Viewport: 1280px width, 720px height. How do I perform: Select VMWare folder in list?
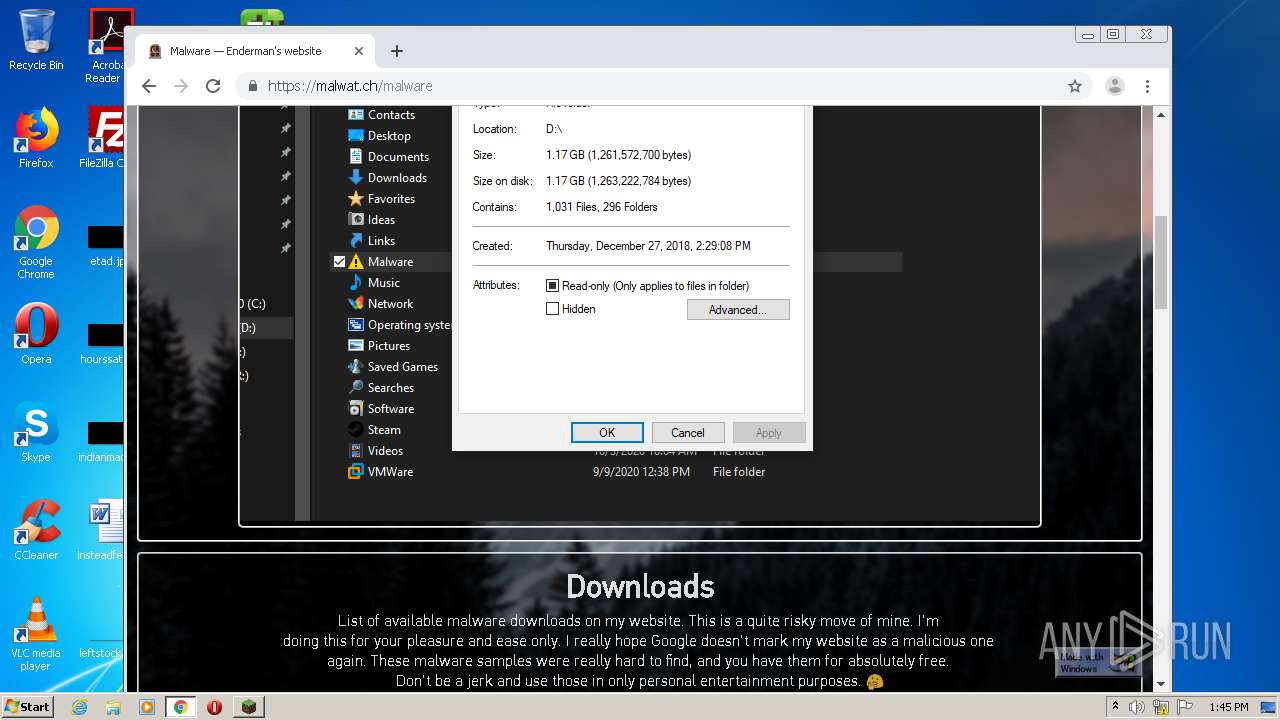coord(380,472)
